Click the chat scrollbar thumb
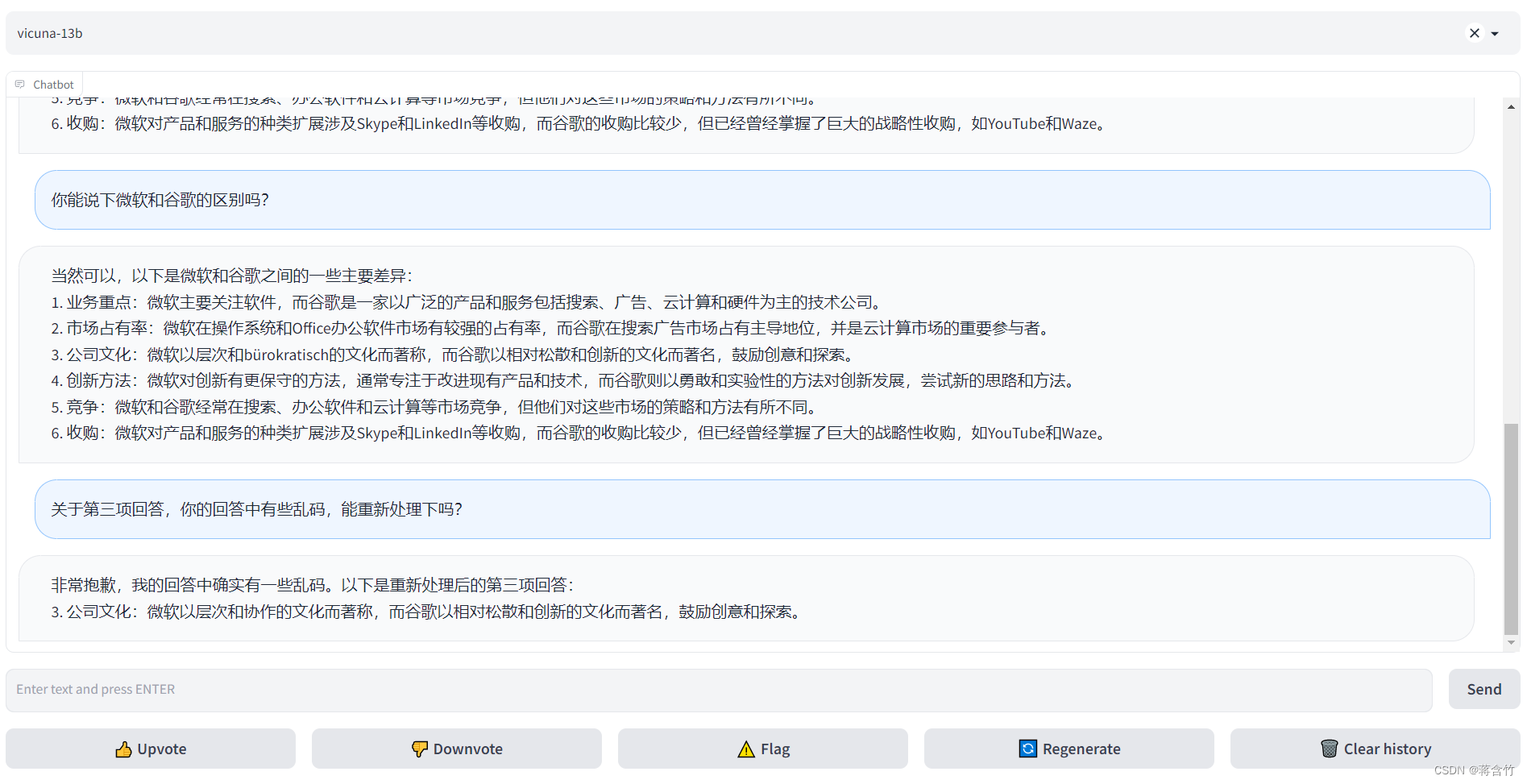The width and height of the screenshot is (1527, 784). point(1511,529)
